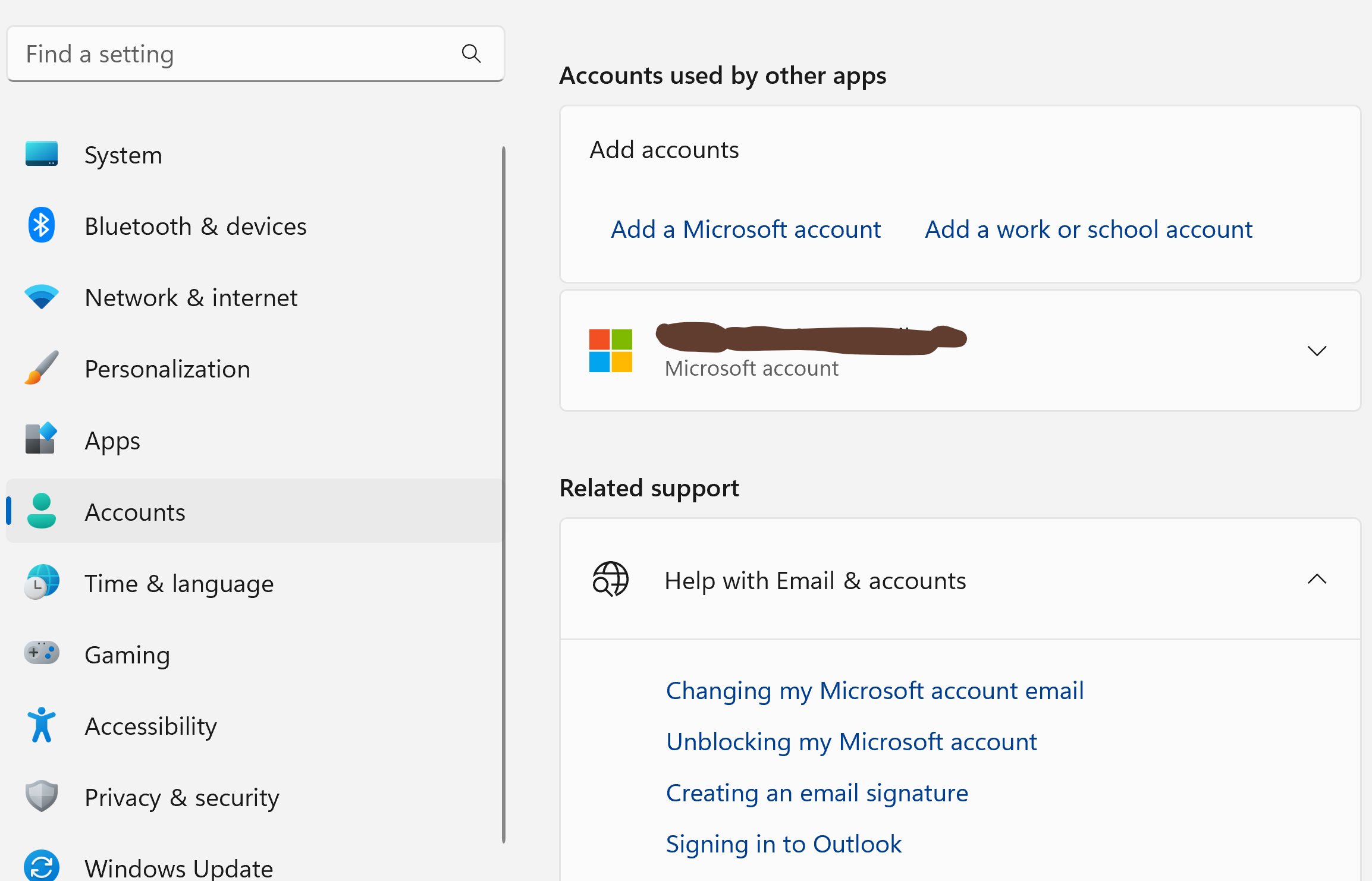
Task: Click Add a work or school account
Action: [x=1088, y=229]
